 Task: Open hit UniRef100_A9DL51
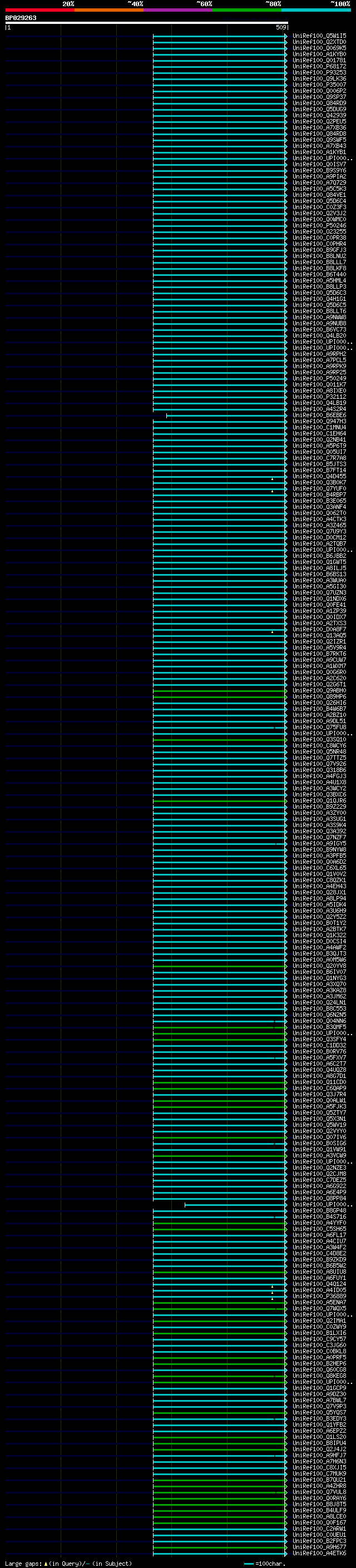point(319,721)
